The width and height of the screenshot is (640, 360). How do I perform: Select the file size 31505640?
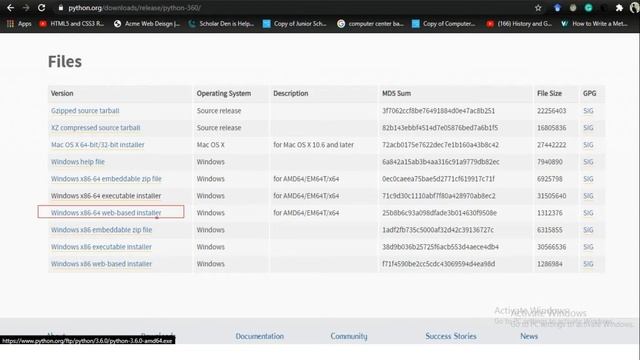(551, 196)
